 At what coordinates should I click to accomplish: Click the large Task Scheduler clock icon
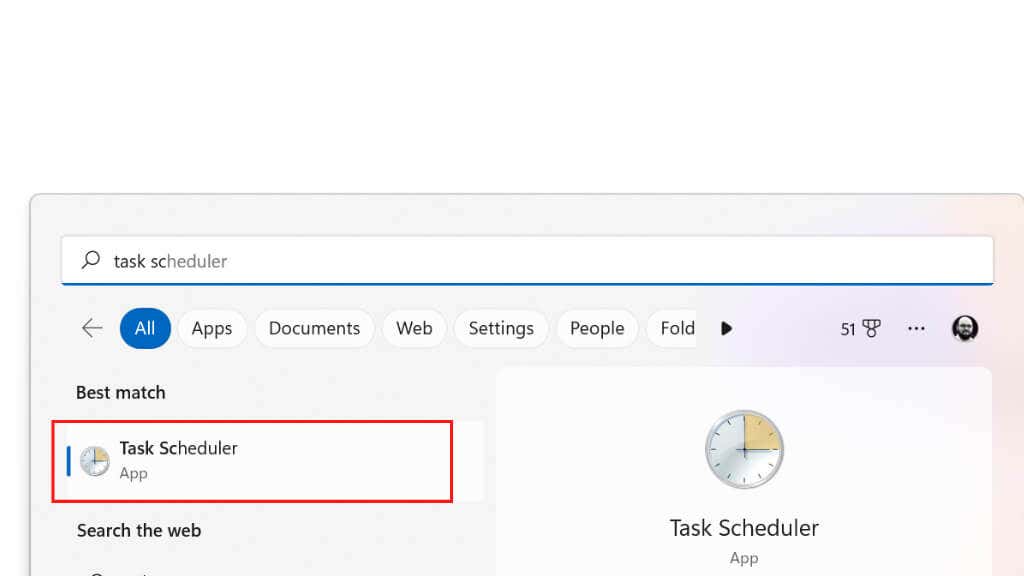[744, 449]
